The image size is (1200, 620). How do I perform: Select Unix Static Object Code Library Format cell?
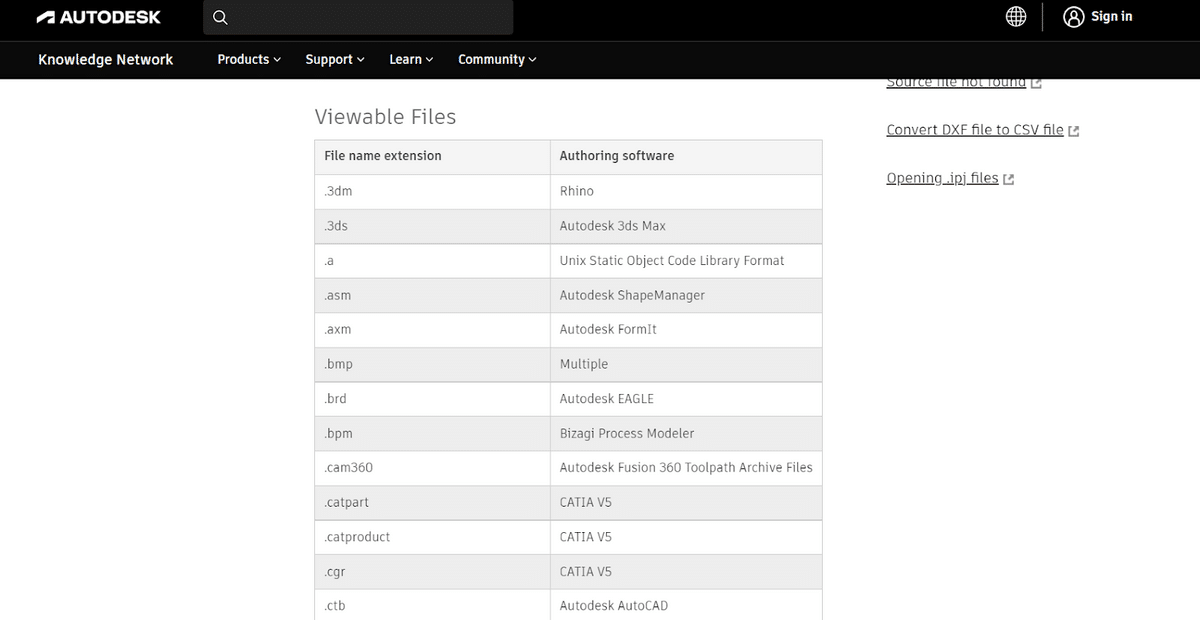(686, 261)
